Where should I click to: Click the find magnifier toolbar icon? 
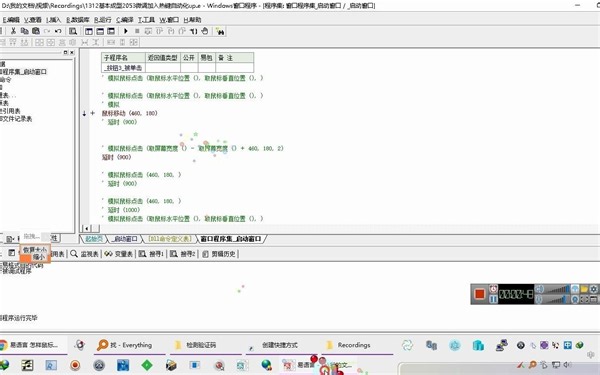[73, 31]
